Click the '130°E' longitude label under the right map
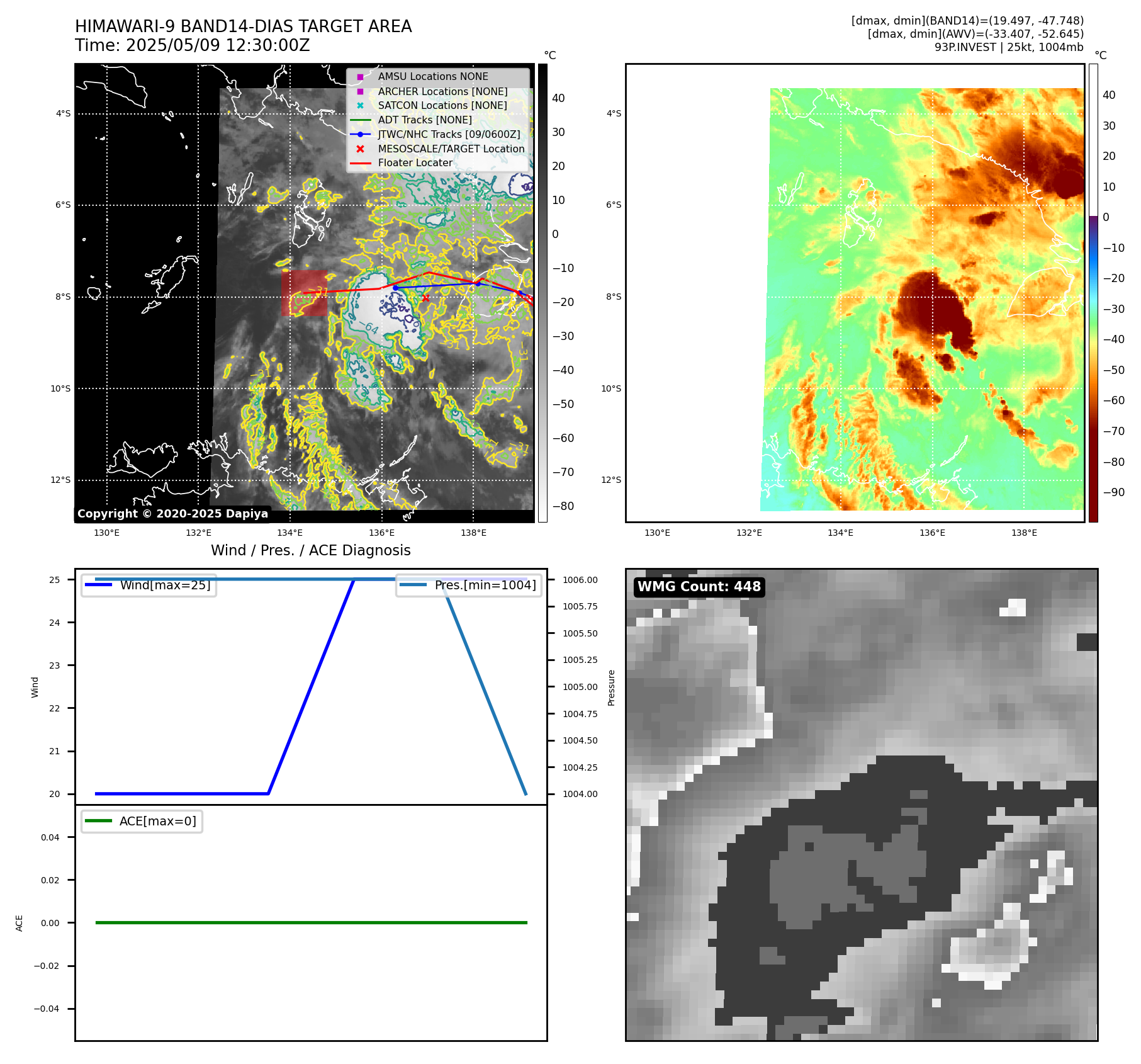Screen dimensions: 1141x1064 [658, 533]
